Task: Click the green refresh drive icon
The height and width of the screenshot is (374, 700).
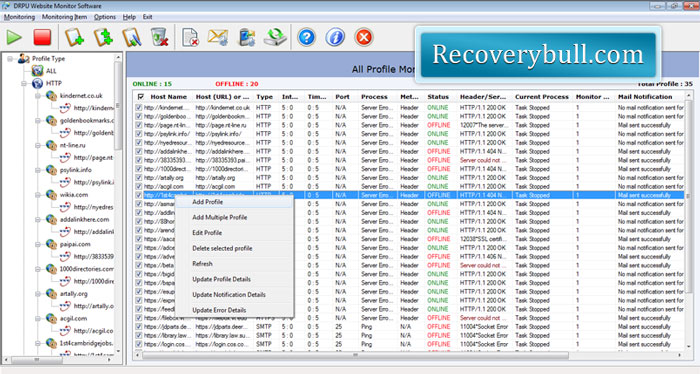Action: click(x=275, y=37)
